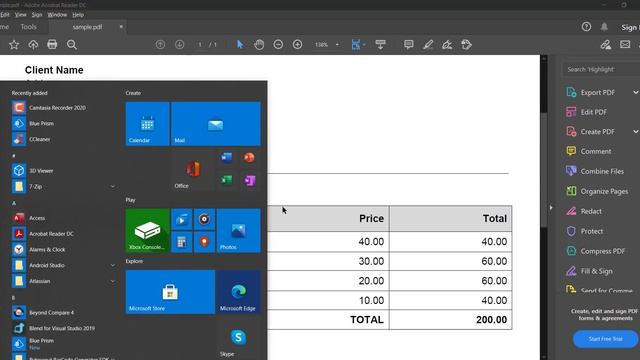Close the sample.pdf tab
640x360 pixels.
click(121, 27)
